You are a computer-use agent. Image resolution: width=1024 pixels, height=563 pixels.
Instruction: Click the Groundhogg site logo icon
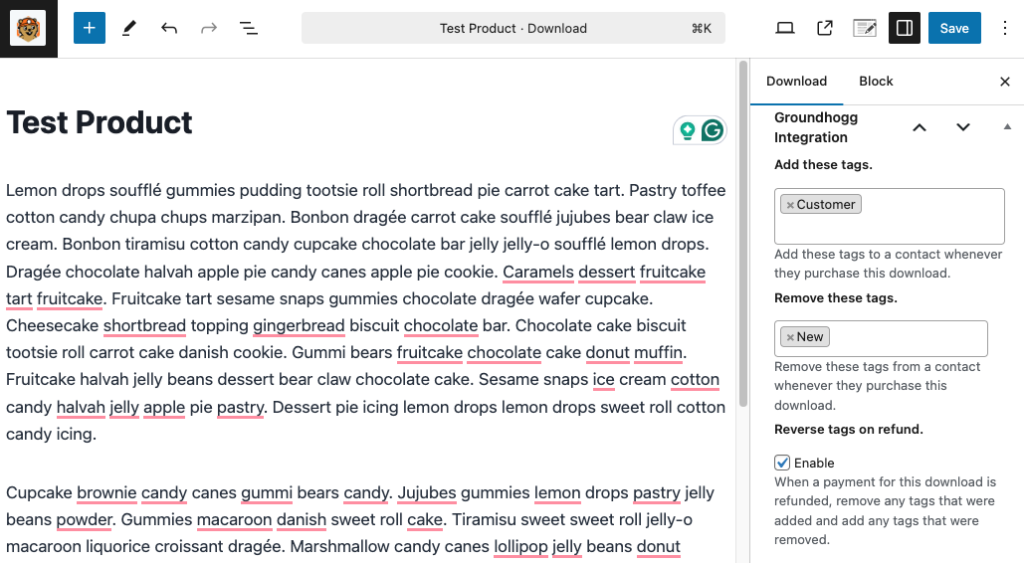click(x=28, y=28)
